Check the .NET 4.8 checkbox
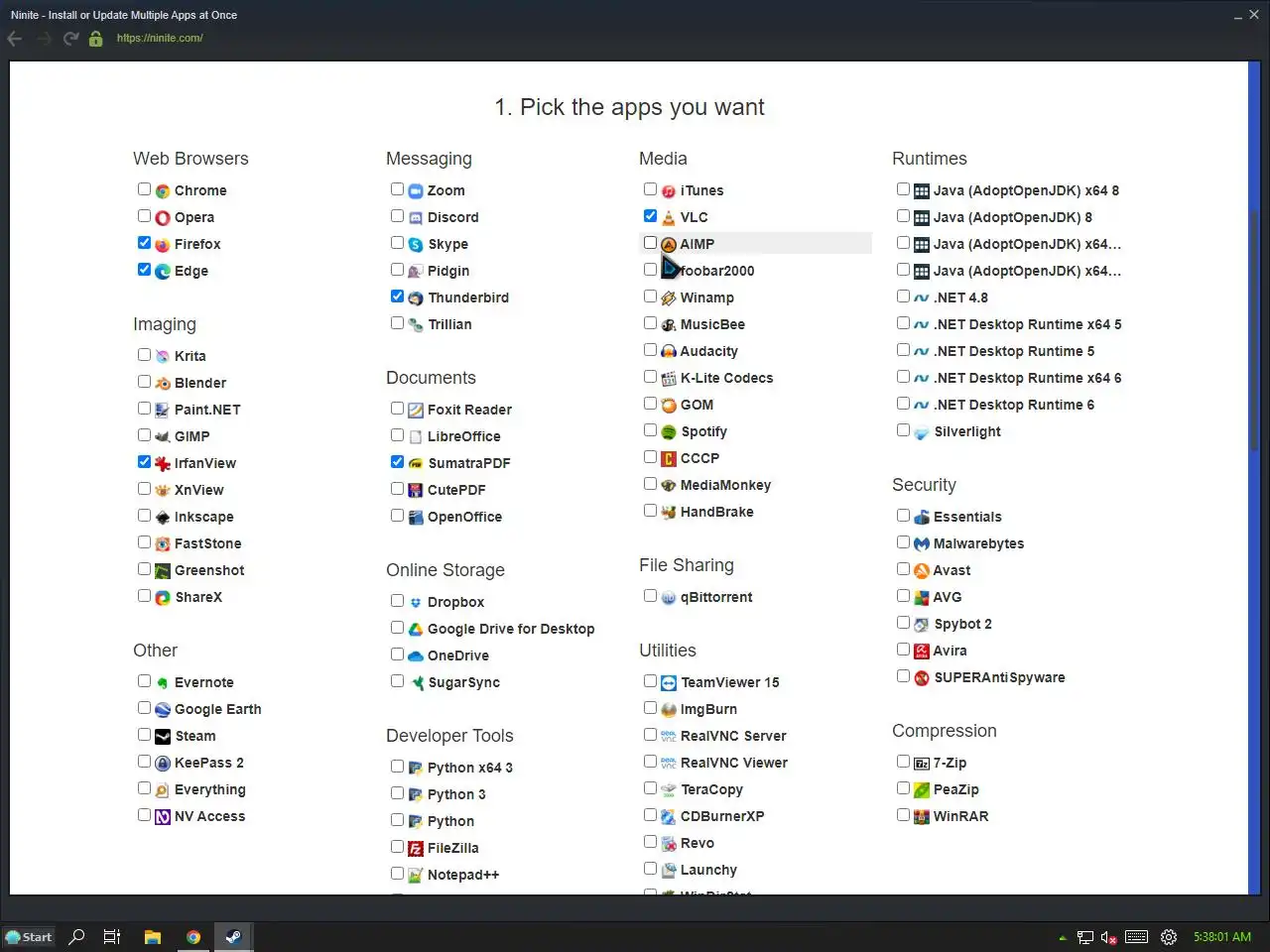1270x952 pixels. 903,296
